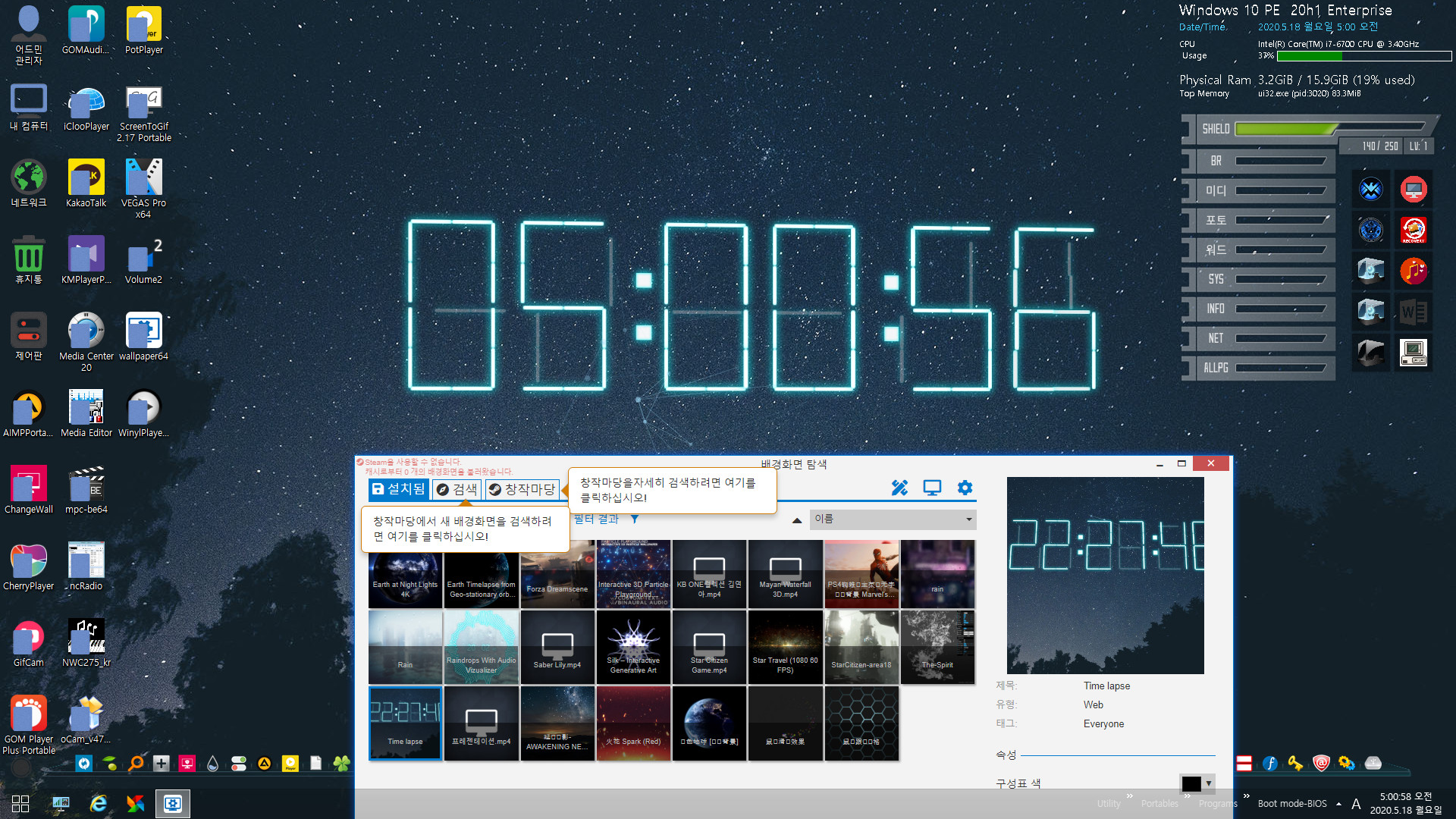Toggle the sort order ascending arrow
This screenshot has height=819, width=1456.
coord(796,520)
